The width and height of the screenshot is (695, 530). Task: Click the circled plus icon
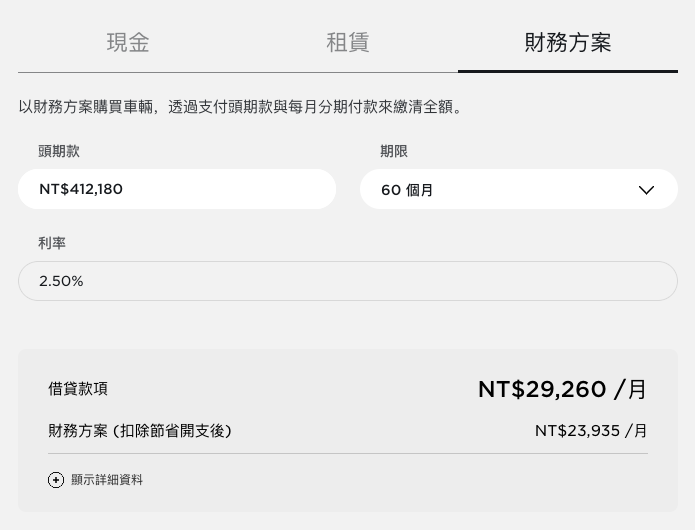click(x=56, y=480)
